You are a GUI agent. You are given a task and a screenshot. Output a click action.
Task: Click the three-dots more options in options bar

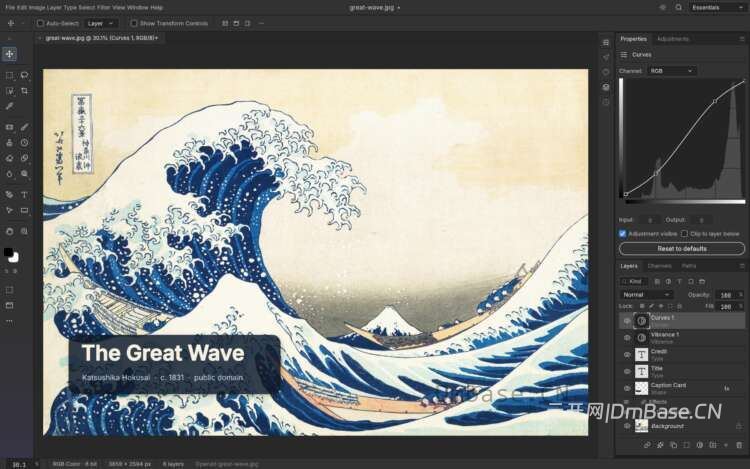tap(261, 23)
